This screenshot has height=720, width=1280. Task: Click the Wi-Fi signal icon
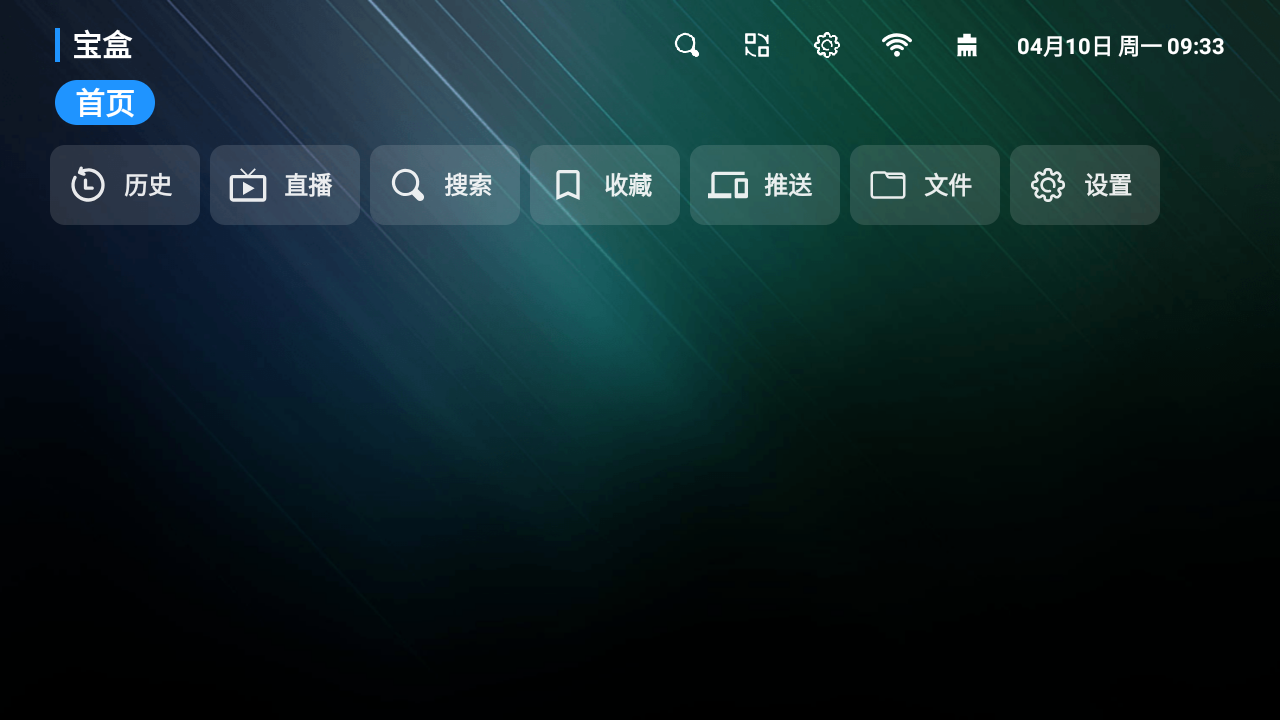click(897, 45)
